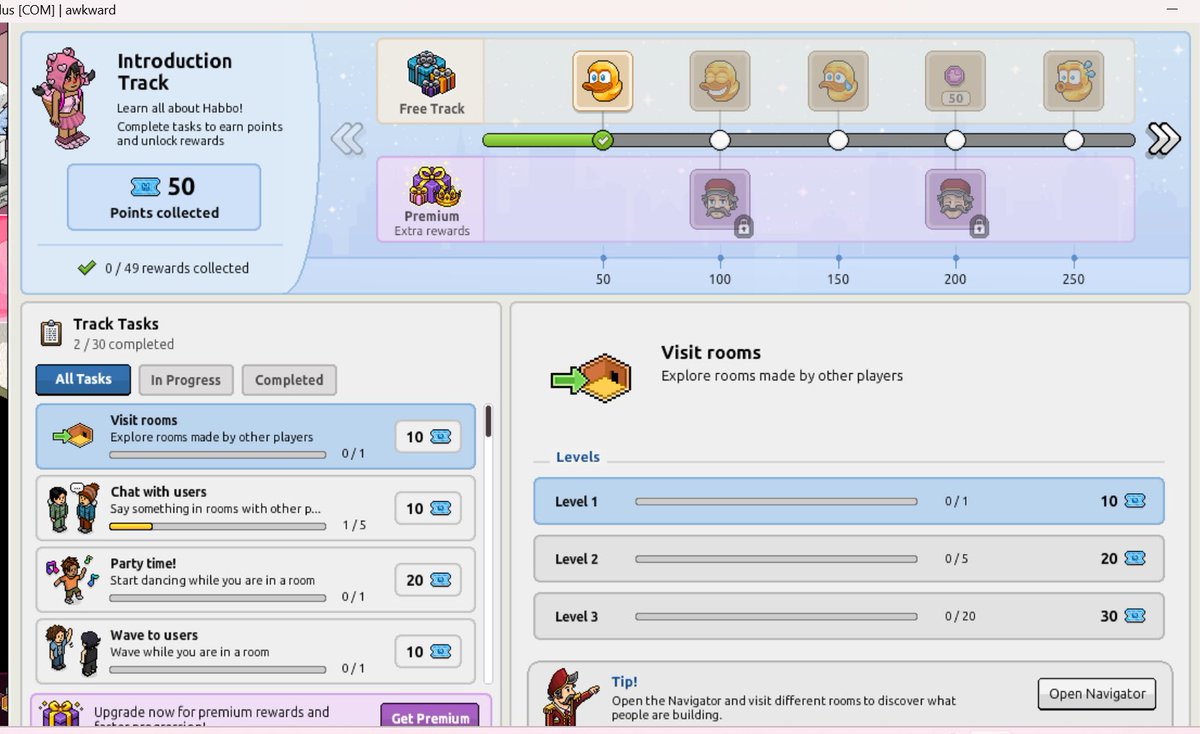Click the ticket icon next to 50 points
This screenshot has height=734, width=1200.
coord(145,187)
